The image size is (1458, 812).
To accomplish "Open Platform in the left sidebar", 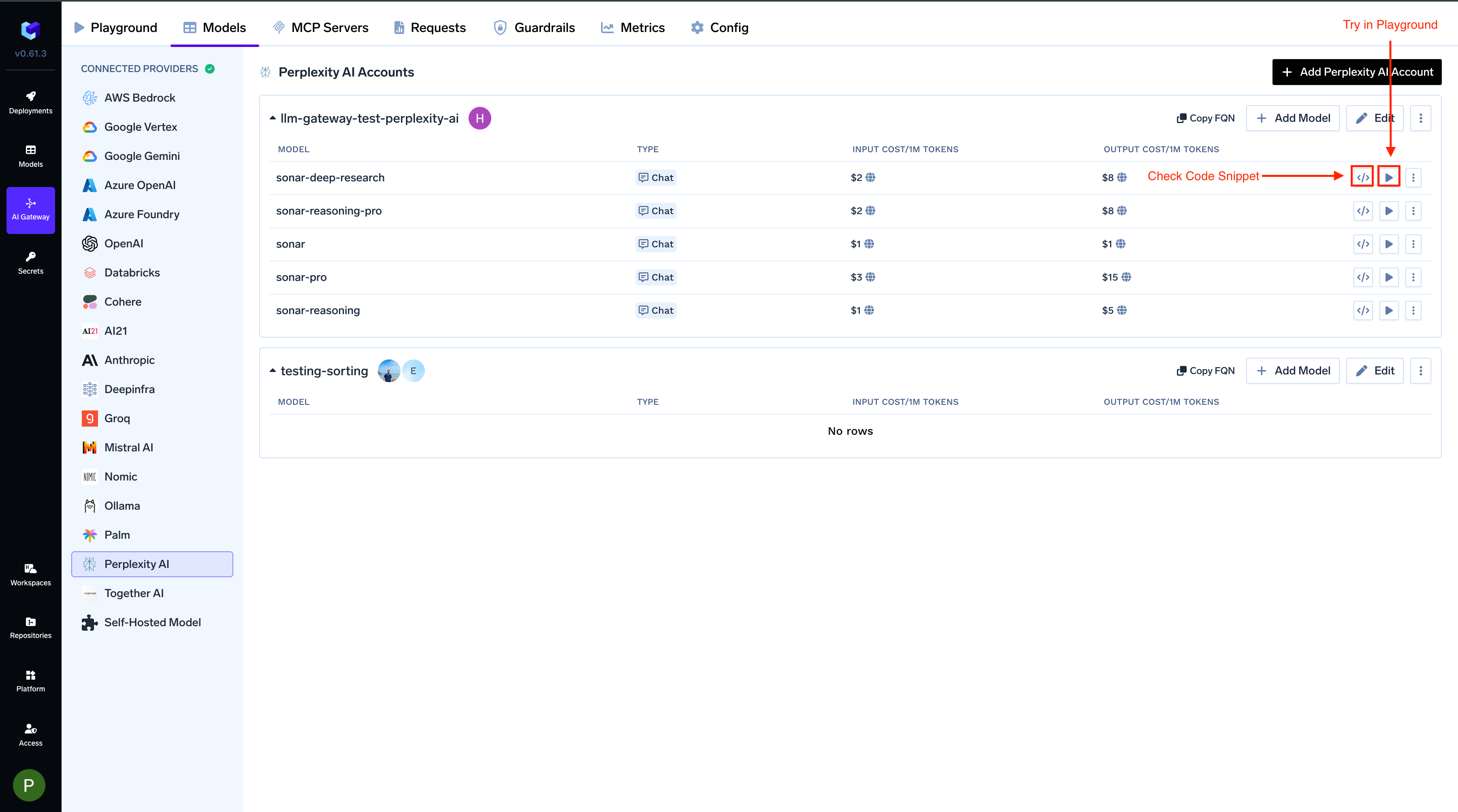I will (x=30, y=681).
